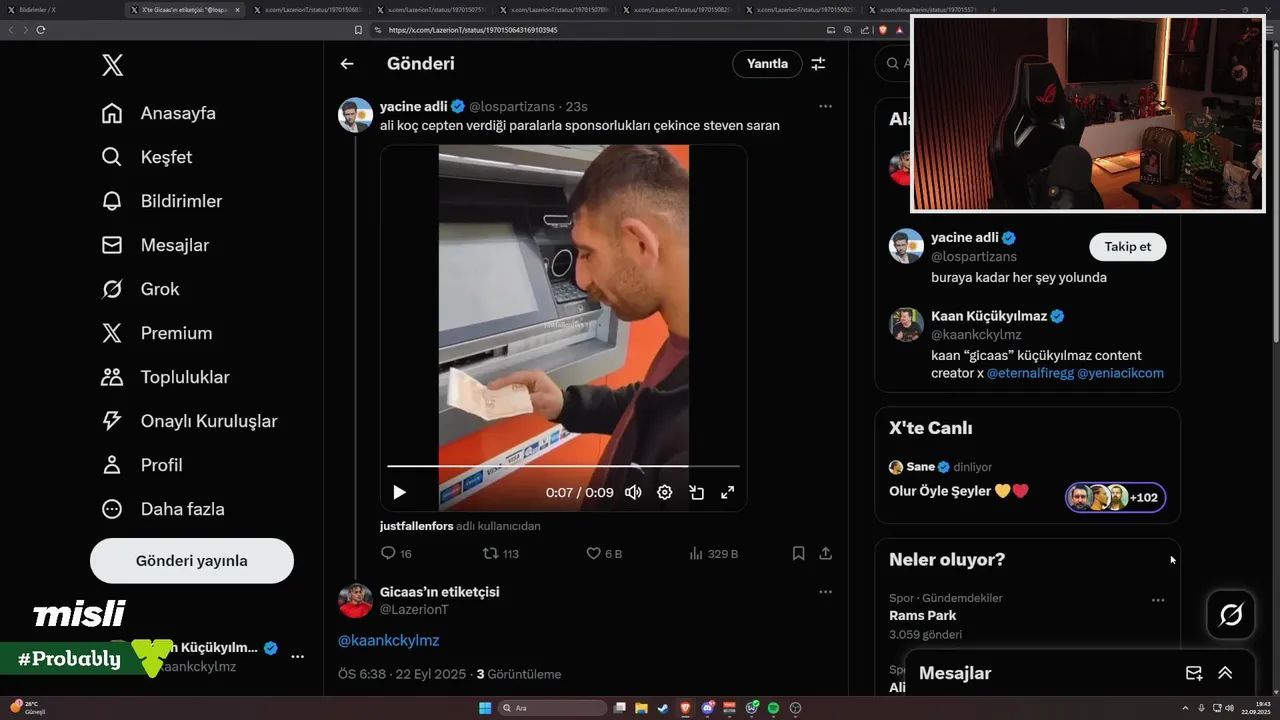Click Onaylı Kuruluşlar lightning icon

click(112, 421)
